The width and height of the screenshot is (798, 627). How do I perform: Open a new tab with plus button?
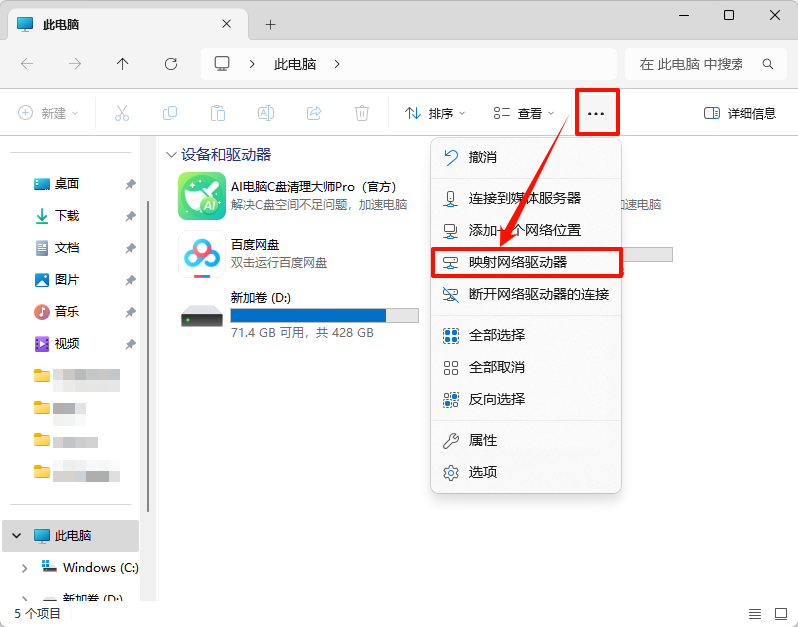tap(271, 24)
